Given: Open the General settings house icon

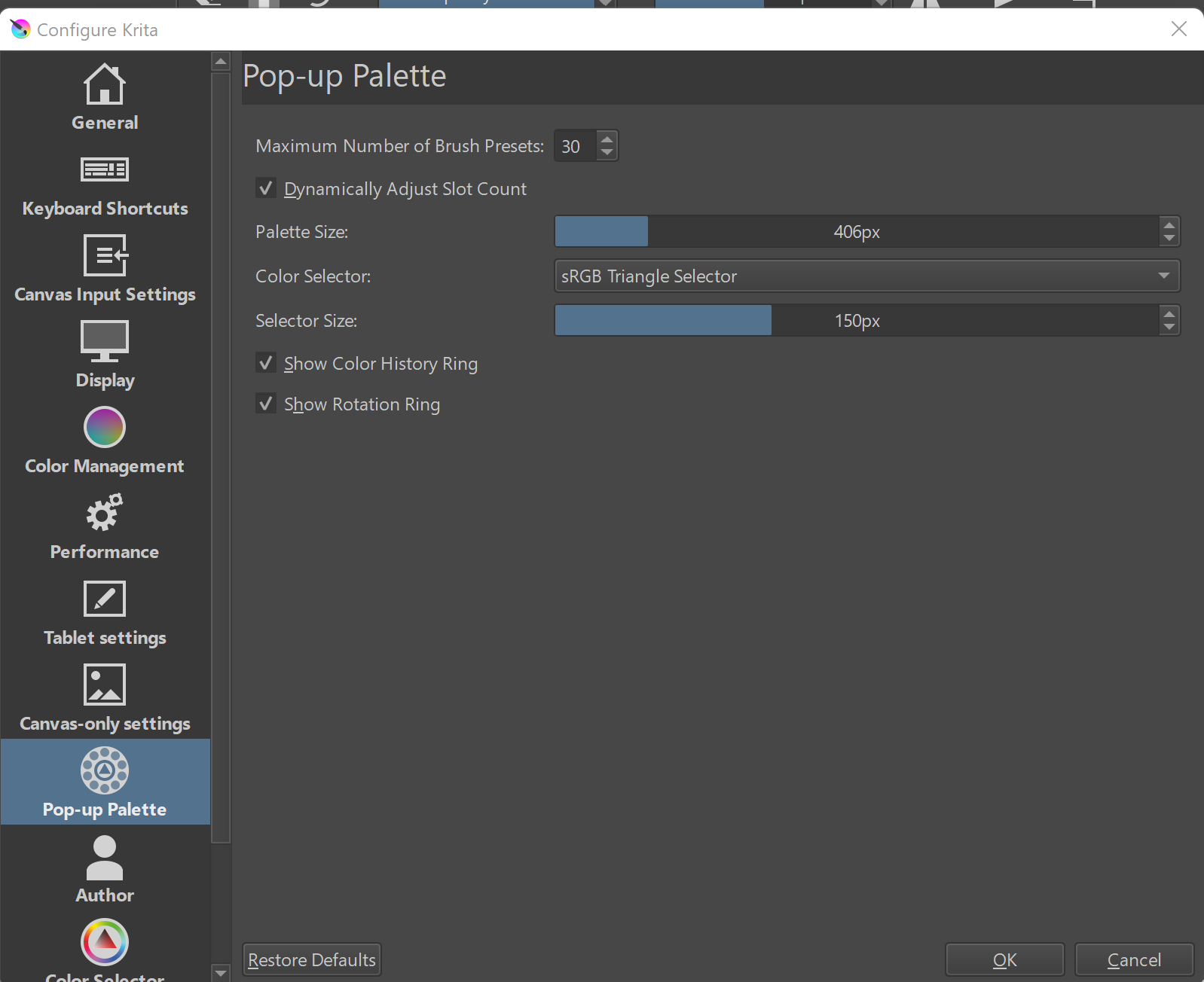Looking at the screenshot, I should coord(105,84).
